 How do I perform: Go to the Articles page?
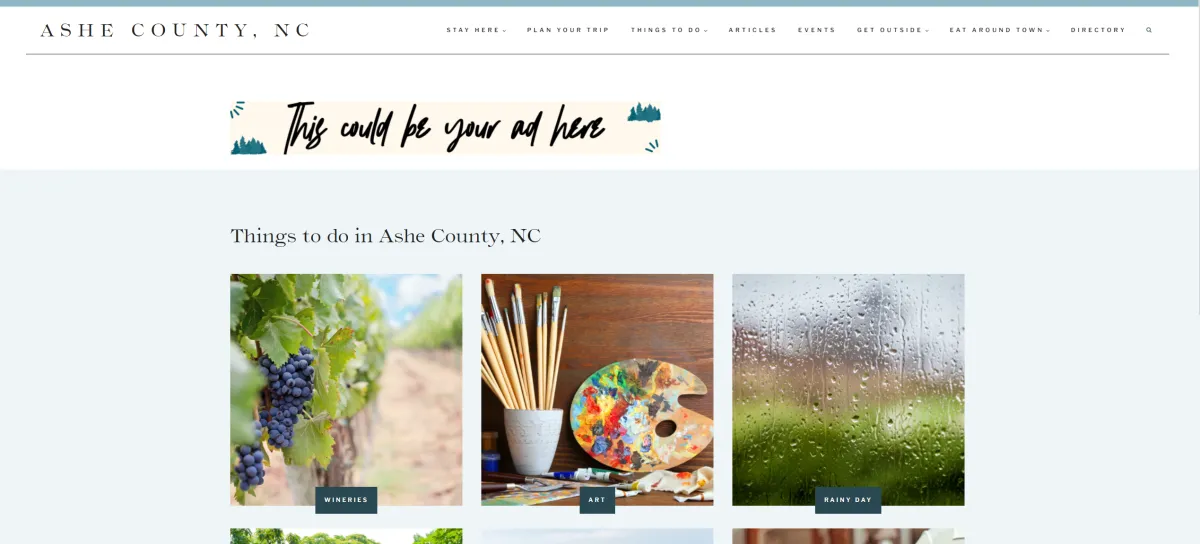coord(753,30)
